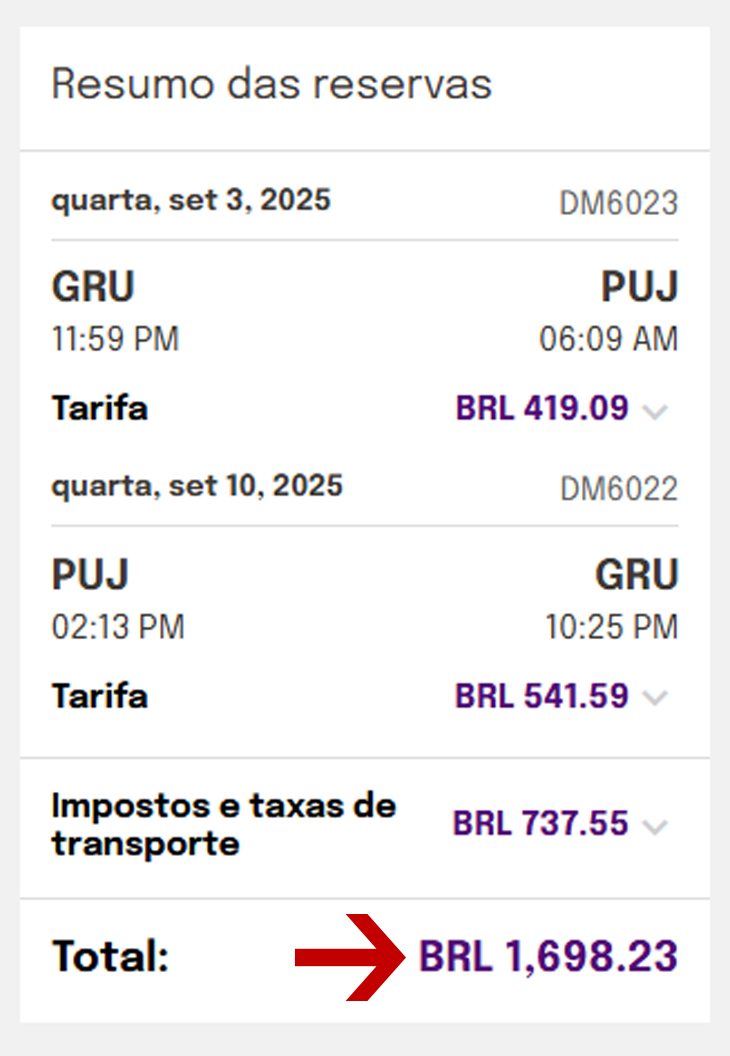Click the 02:13 PM departure time
This screenshot has height=1056, width=730.
118,627
